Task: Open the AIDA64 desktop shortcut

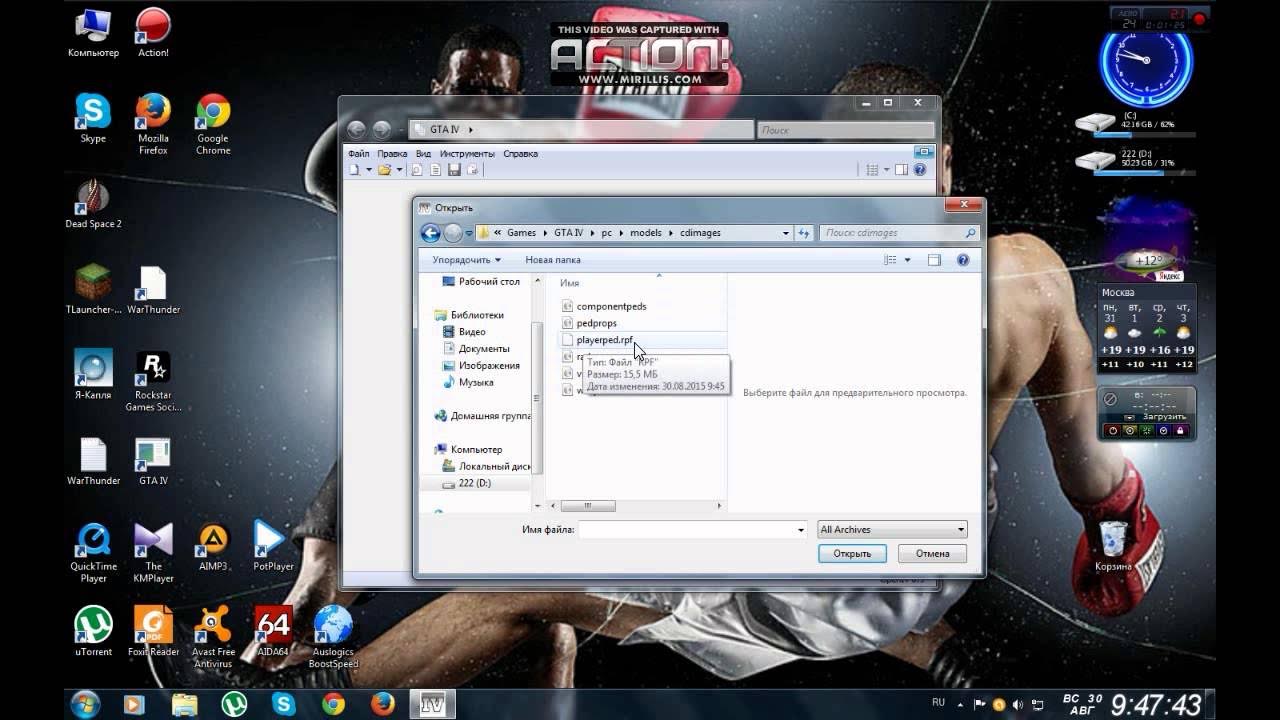Action: 273,631
